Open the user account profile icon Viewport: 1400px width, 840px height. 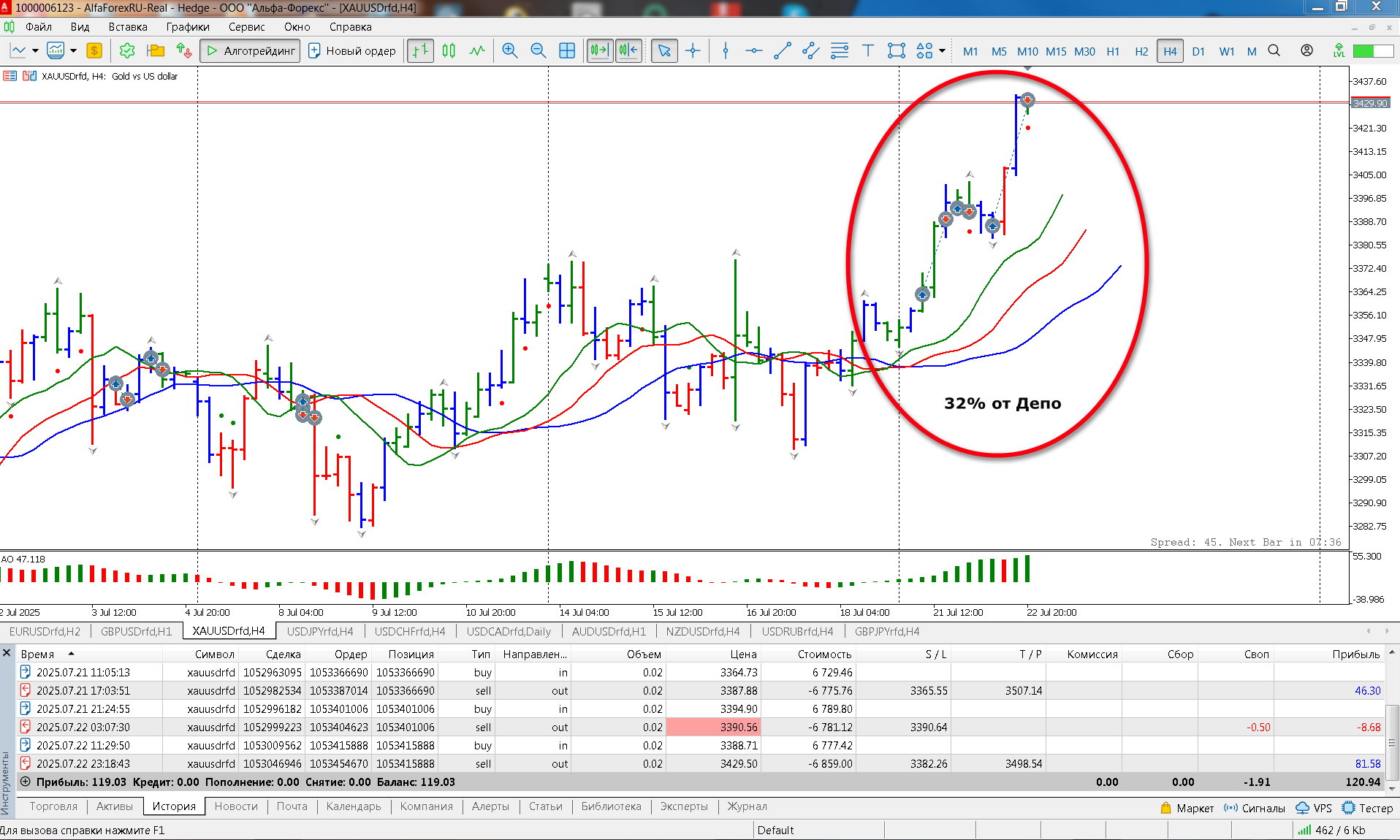pos(1306,50)
